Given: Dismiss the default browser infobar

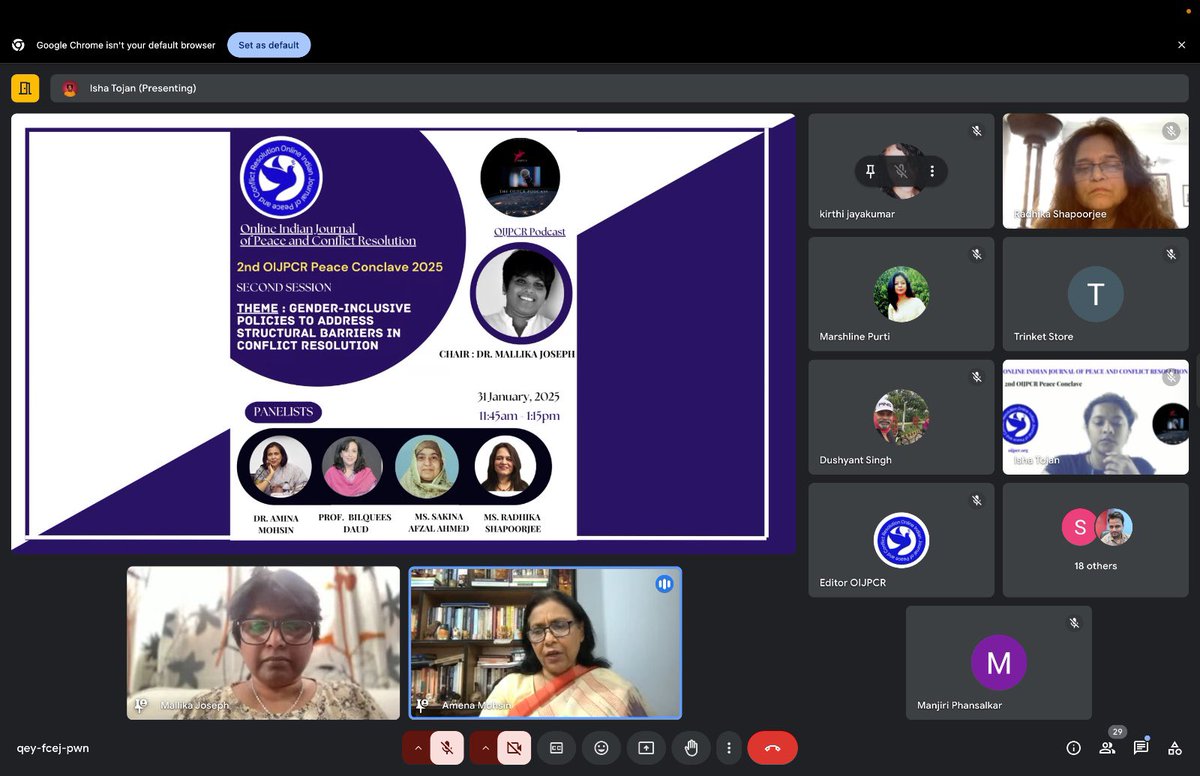Looking at the screenshot, I should coord(1181,45).
